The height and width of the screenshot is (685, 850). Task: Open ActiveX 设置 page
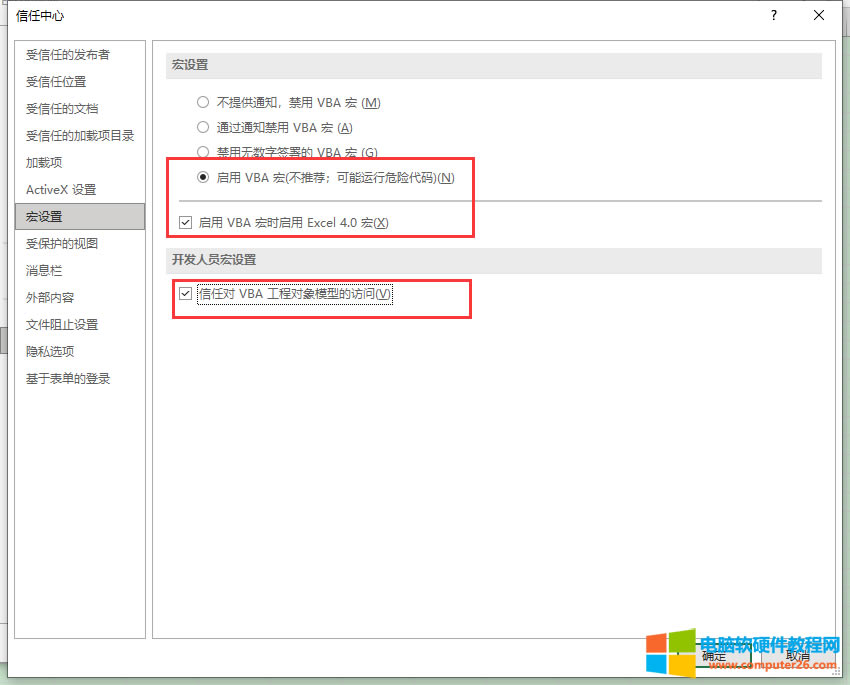(x=61, y=190)
